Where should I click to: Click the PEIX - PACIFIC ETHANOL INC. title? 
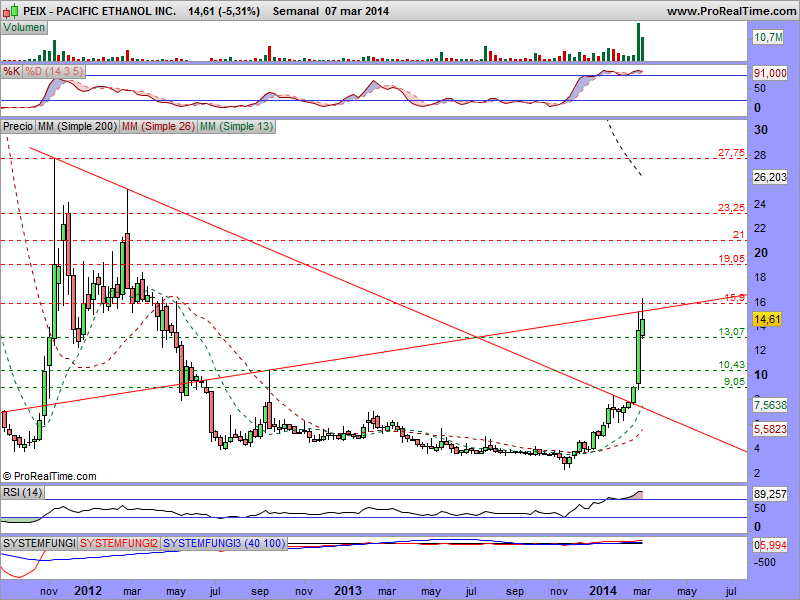100,11
